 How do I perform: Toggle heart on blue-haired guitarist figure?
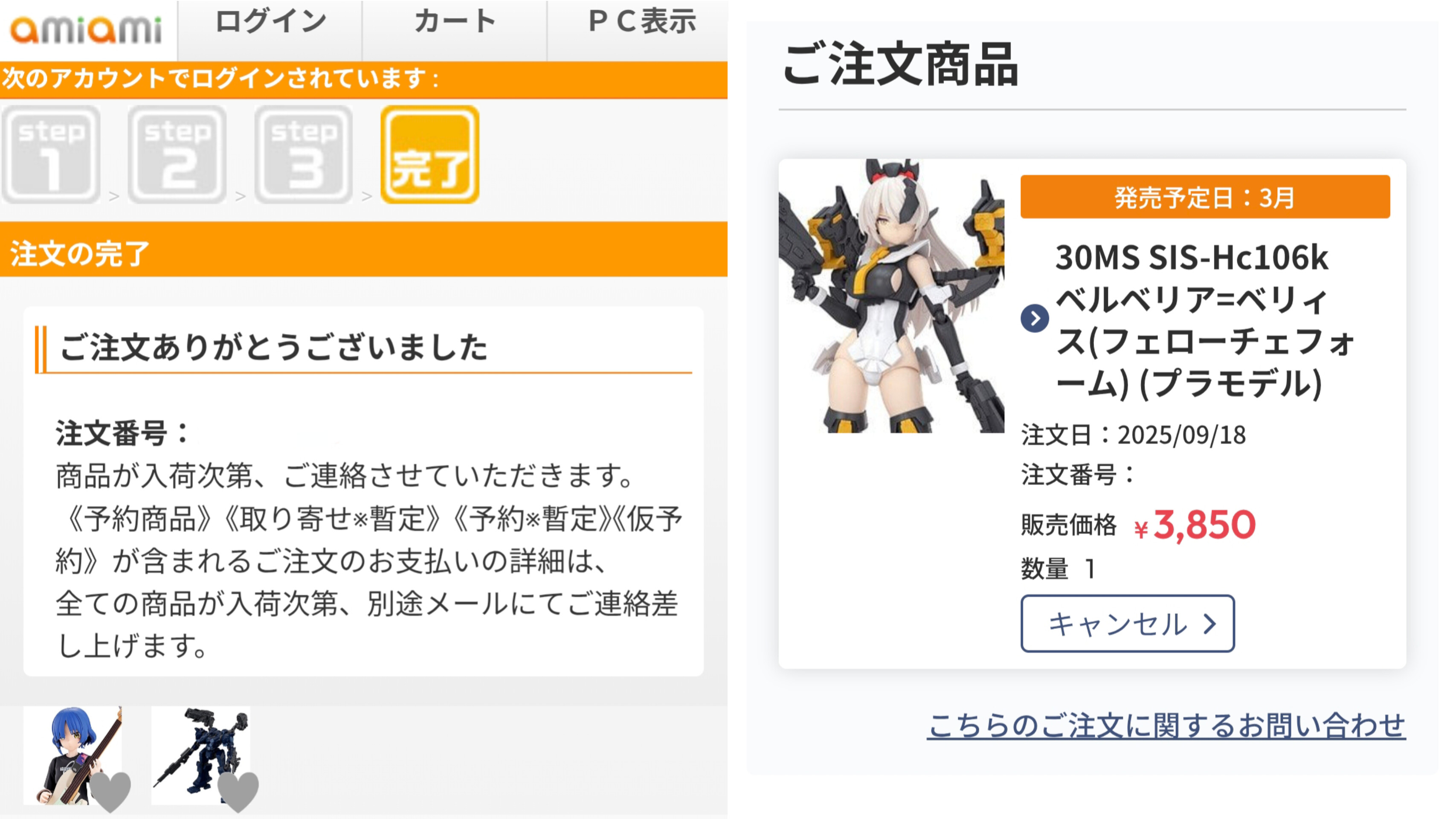[x=110, y=791]
